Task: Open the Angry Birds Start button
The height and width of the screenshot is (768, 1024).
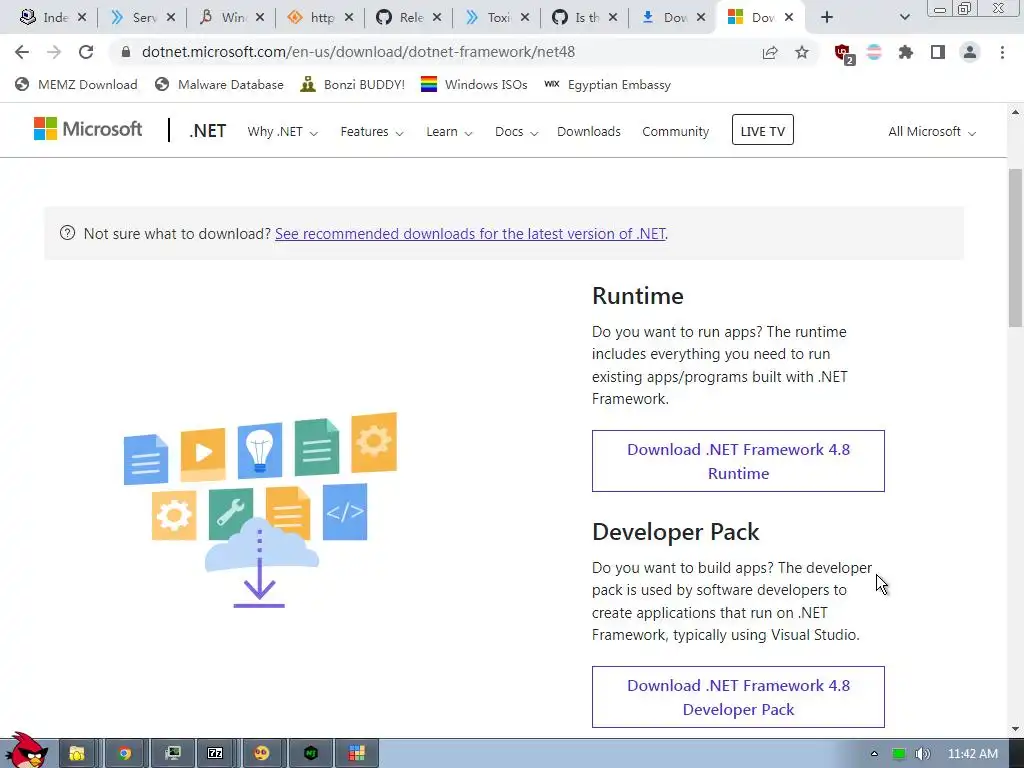Action: click(x=26, y=750)
